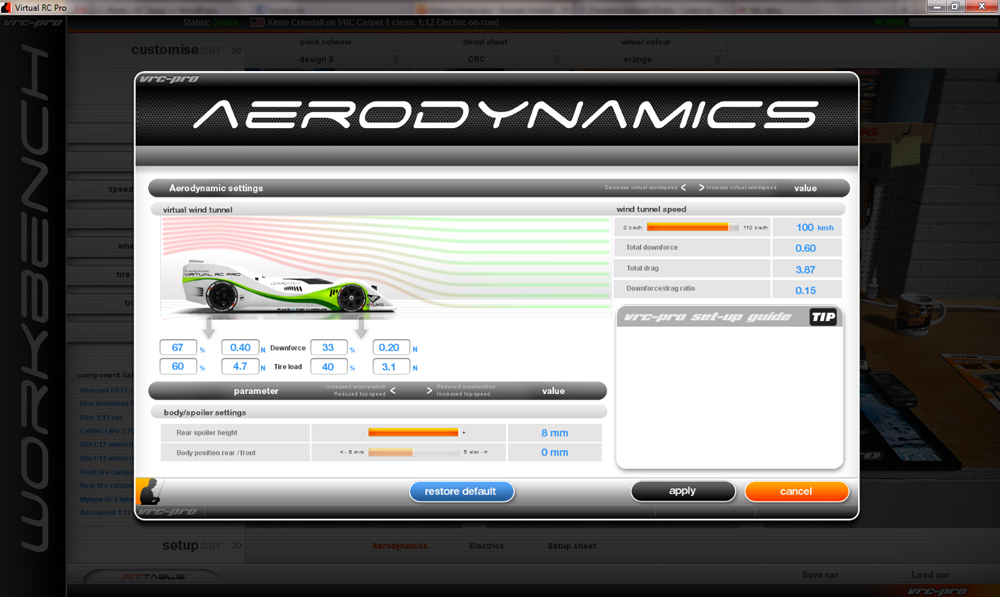Click the Body position rear / front label

tap(216, 453)
